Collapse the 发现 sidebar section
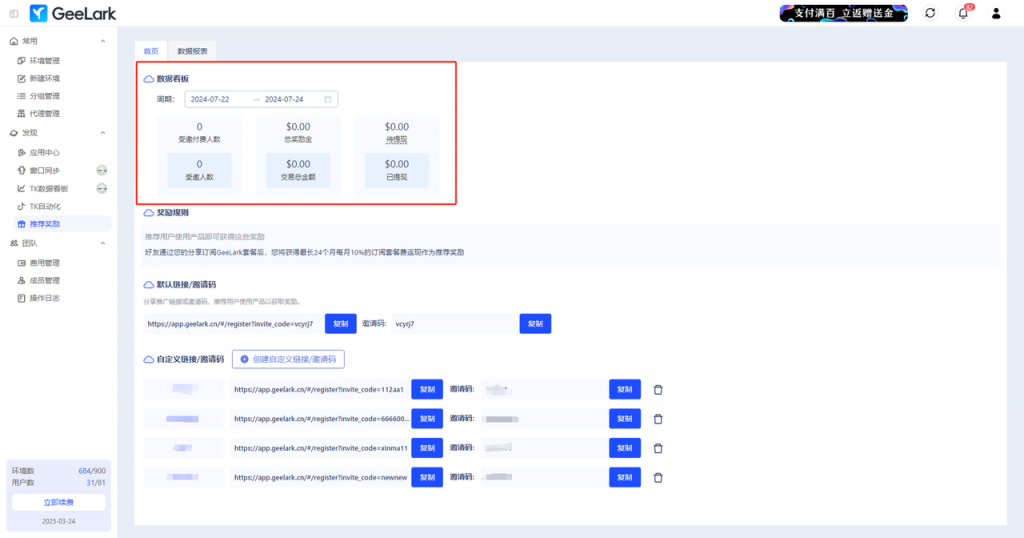The image size is (1024, 538). [x=103, y=132]
